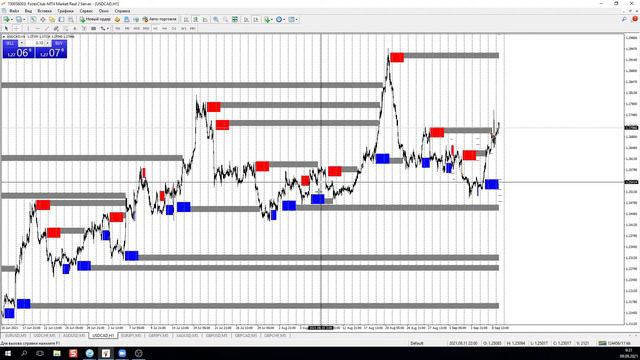Open the Справка menu
Viewport: 640px width, 360px height.
click(x=122, y=11)
